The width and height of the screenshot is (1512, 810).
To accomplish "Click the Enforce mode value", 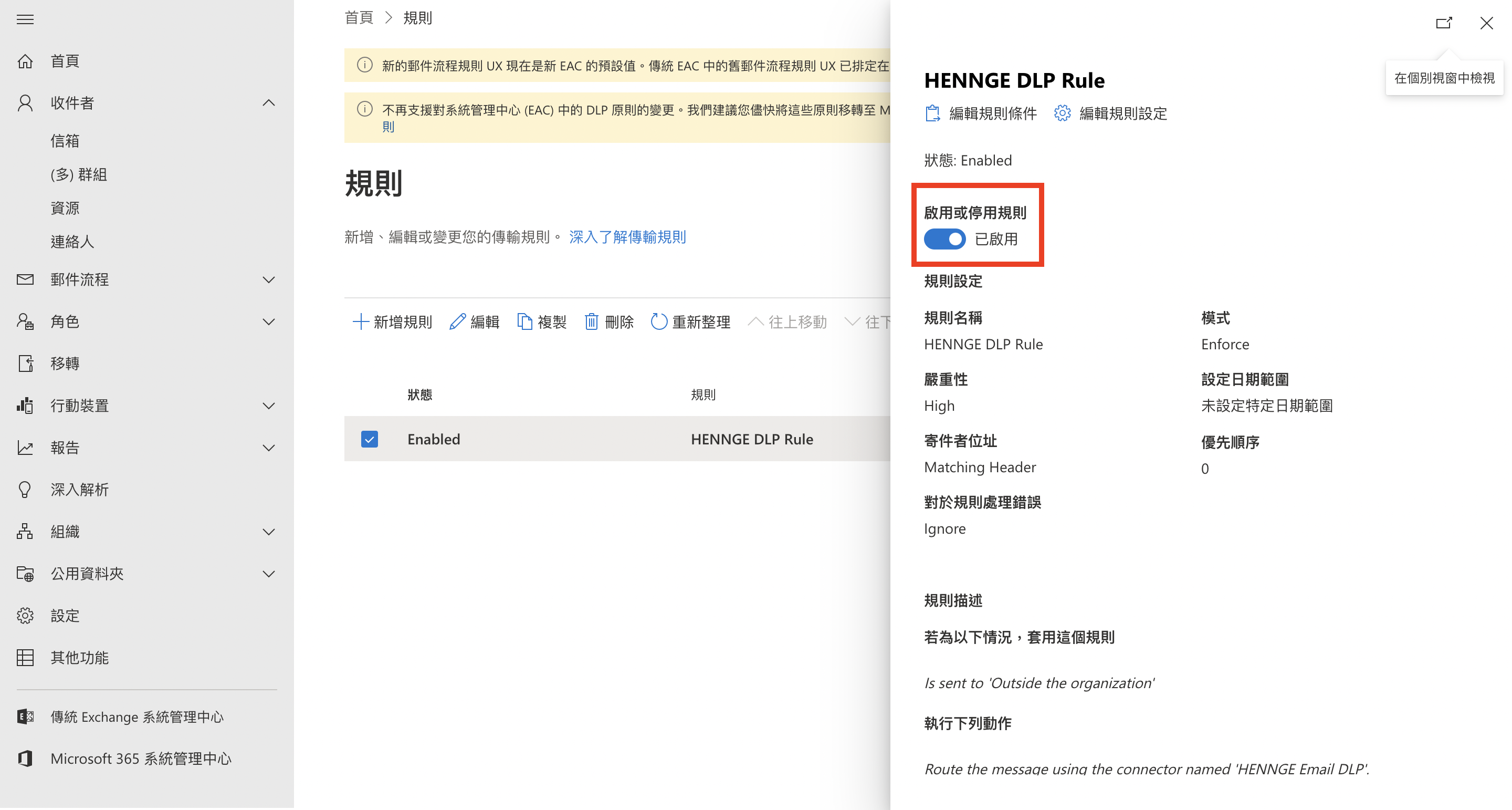I will click(1225, 344).
